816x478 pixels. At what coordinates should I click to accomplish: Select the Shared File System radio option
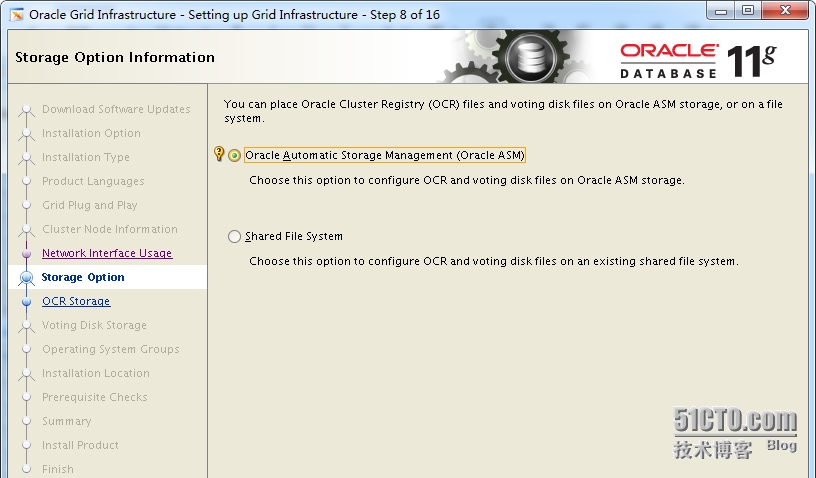pos(234,237)
